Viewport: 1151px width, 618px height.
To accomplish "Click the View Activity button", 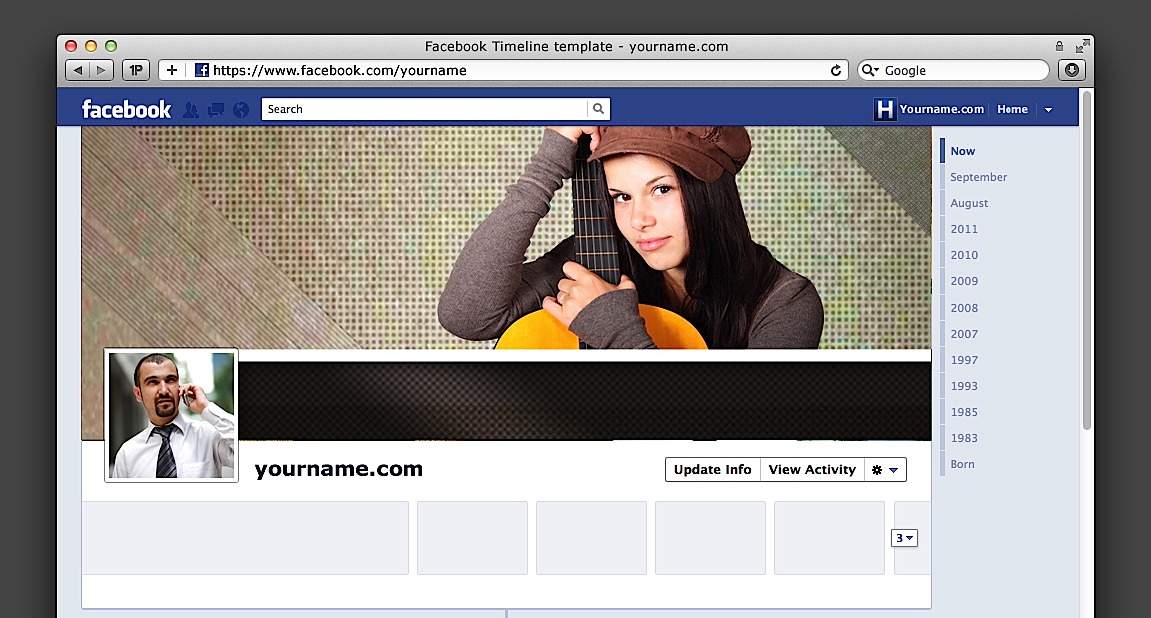I will pyautogui.click(x=812, y=470).
